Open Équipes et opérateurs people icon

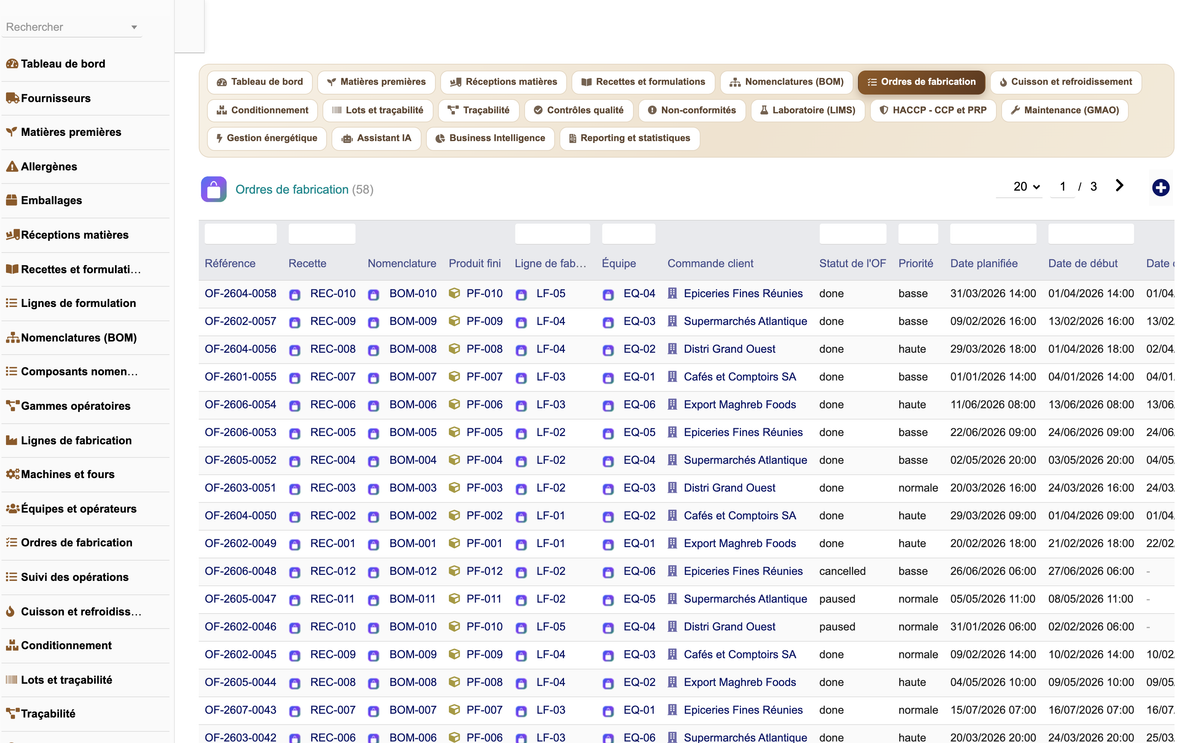[12, 508]
